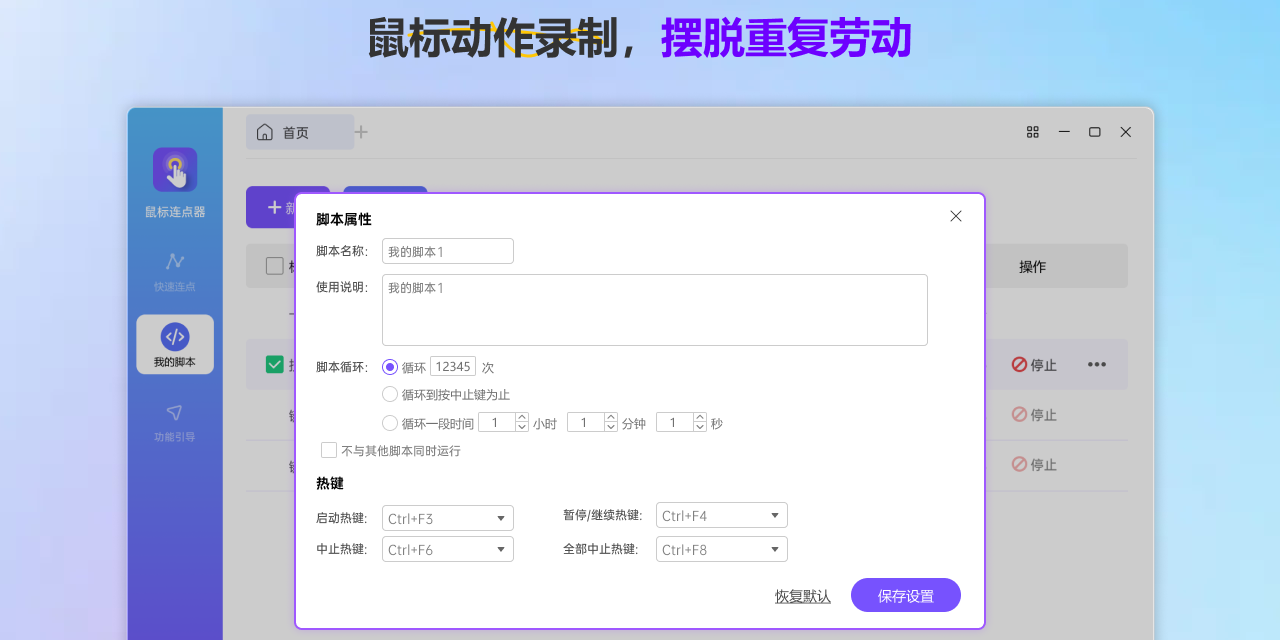Click the home icon on the 首页 tab
The height and width of the screenshot is (640, 1280).
(x=265, y=131)
